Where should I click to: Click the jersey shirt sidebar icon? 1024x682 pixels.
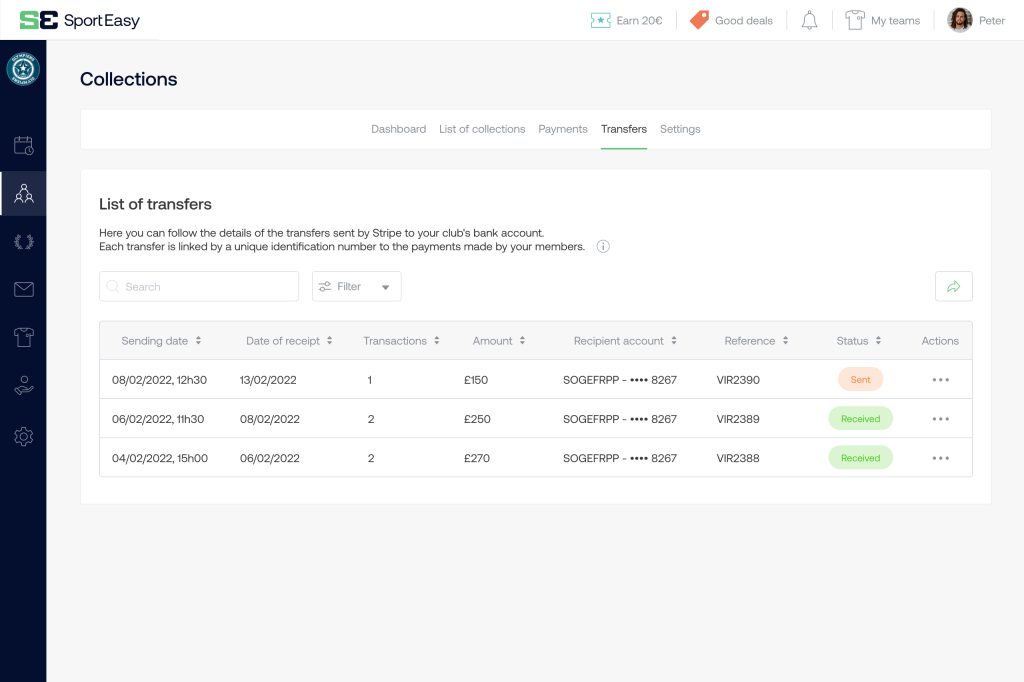[23, 338]
